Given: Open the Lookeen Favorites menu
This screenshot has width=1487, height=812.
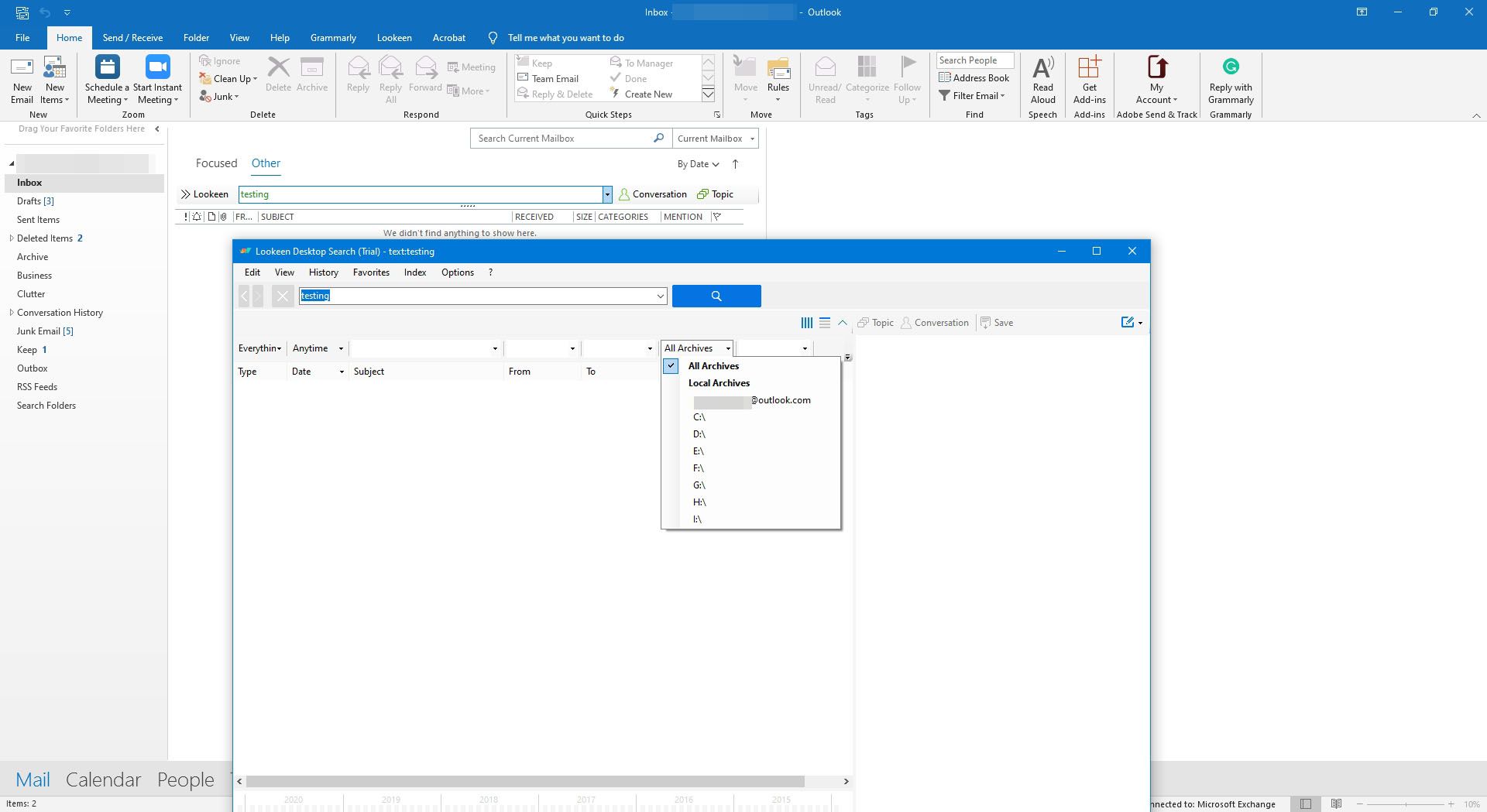Looking at the screenshot, I should [371, 272].
